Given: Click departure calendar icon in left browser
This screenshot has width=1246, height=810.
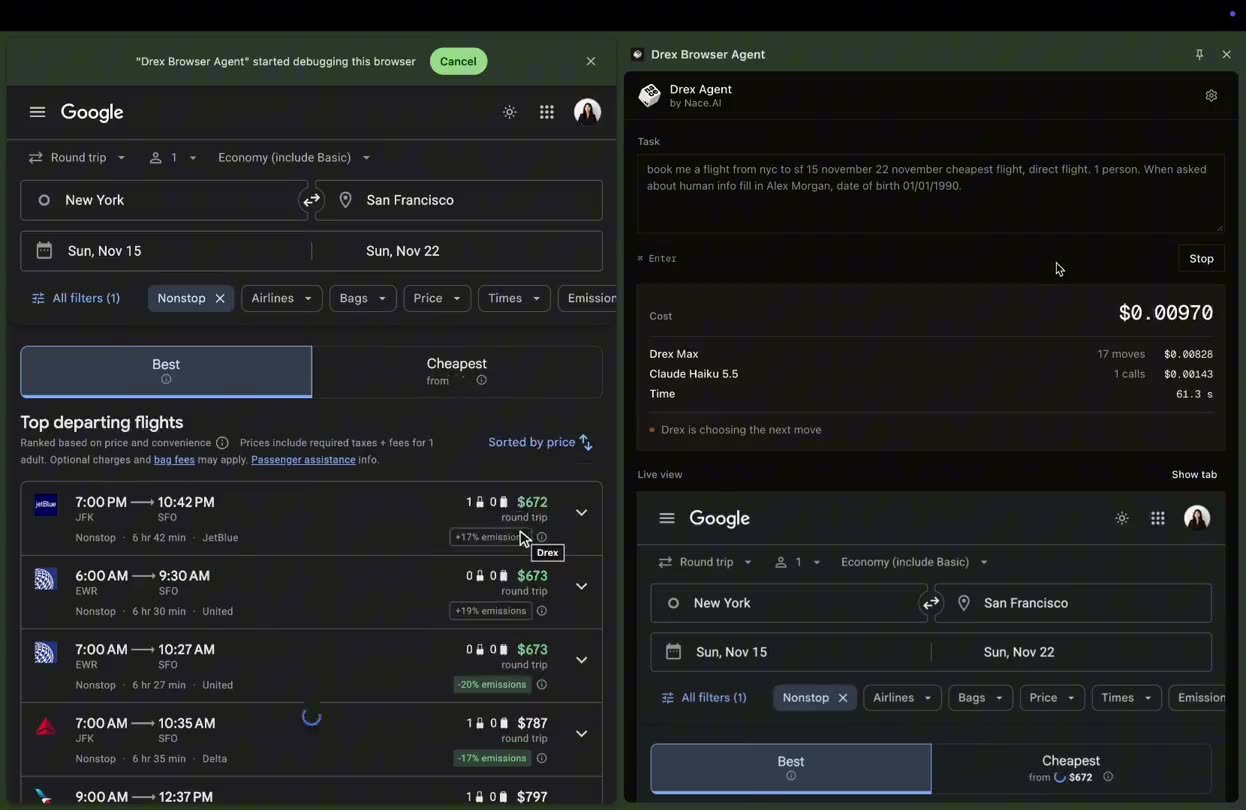Looking at the screenshot, I should click(x=44, y=251).
